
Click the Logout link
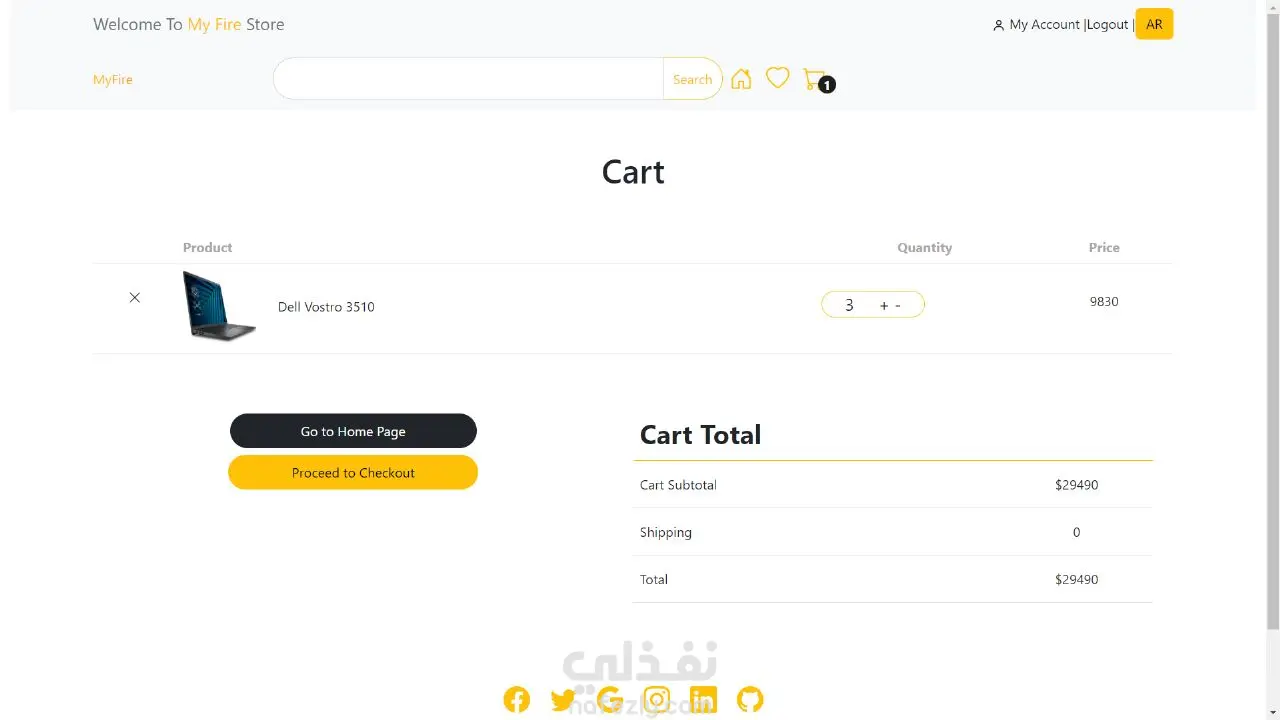point(1107,24)
